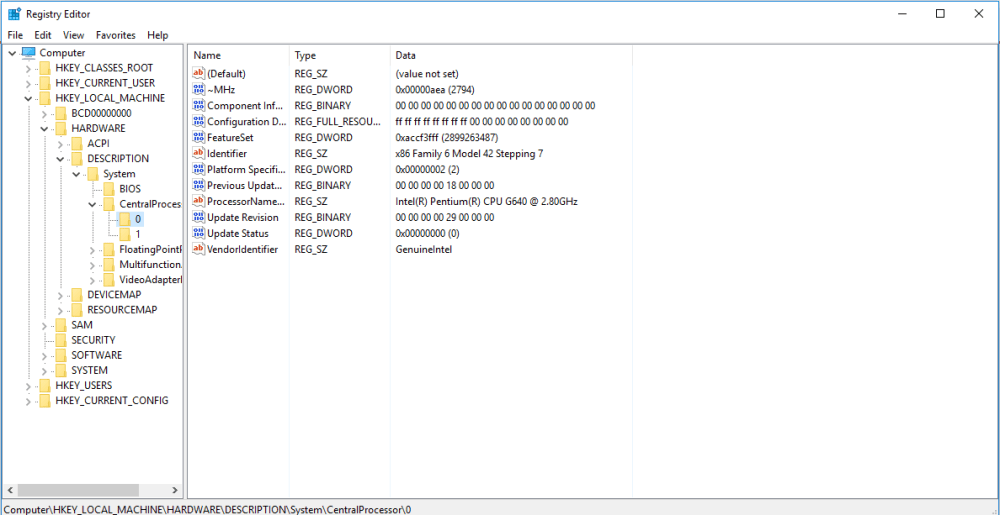Screen dimensions: 1000x515
Task: Click the FeatureSet binary value icon
Action: (x=198, y=137)
